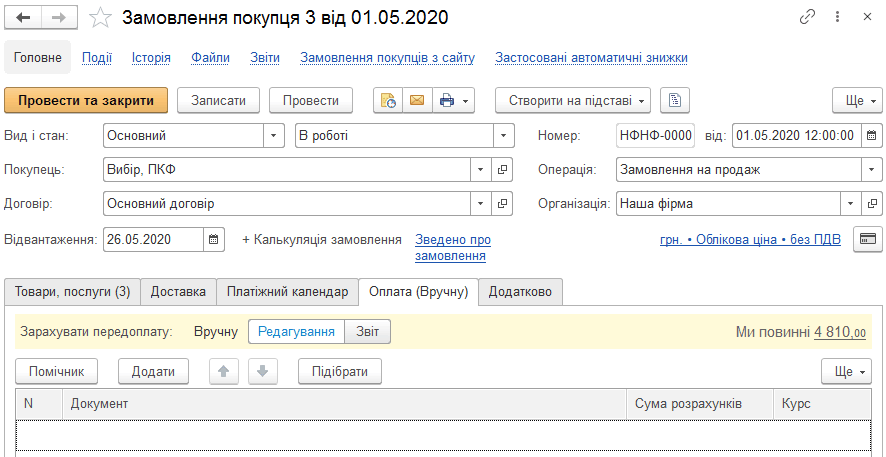The height and width of the screenshot is (457, 886).
Task: Open the Файли section
Action: [x=210, y=58]
